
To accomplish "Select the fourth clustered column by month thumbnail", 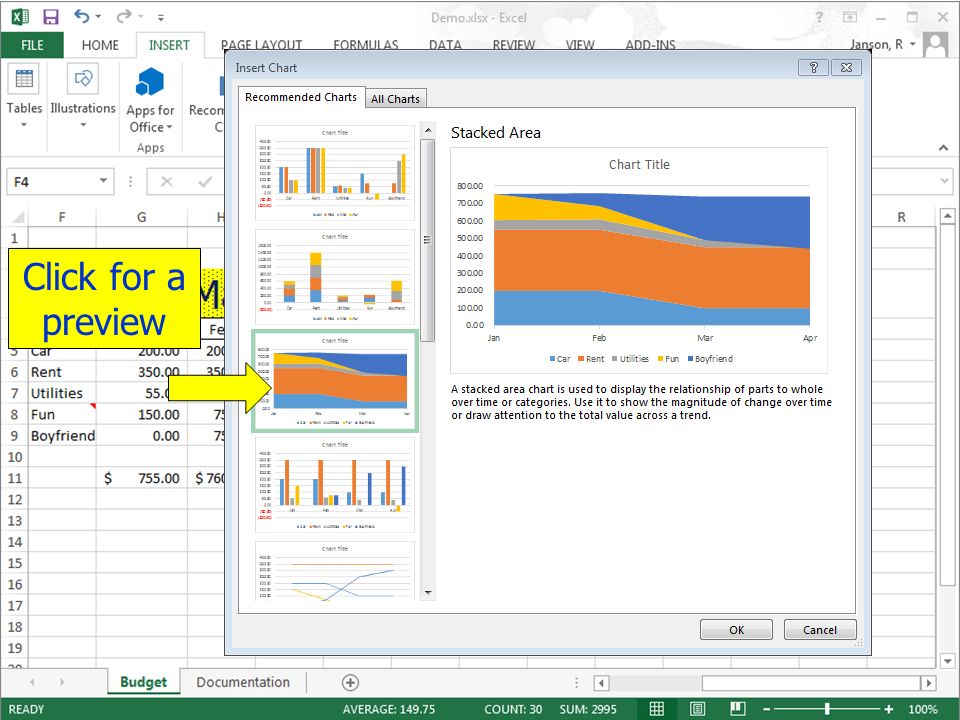I will 335,485.
